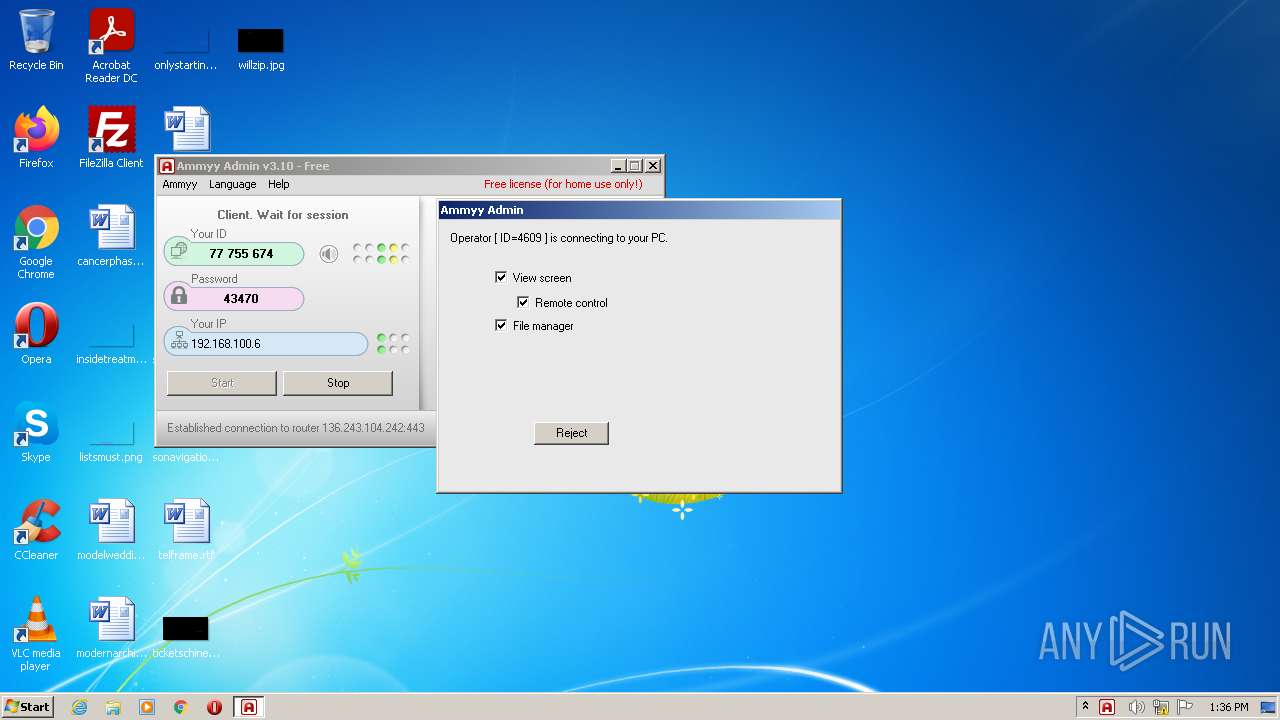Viewport: 1280px width, 720px height.
Task: Select the listsmust.png file
Action: pos(111,440)
